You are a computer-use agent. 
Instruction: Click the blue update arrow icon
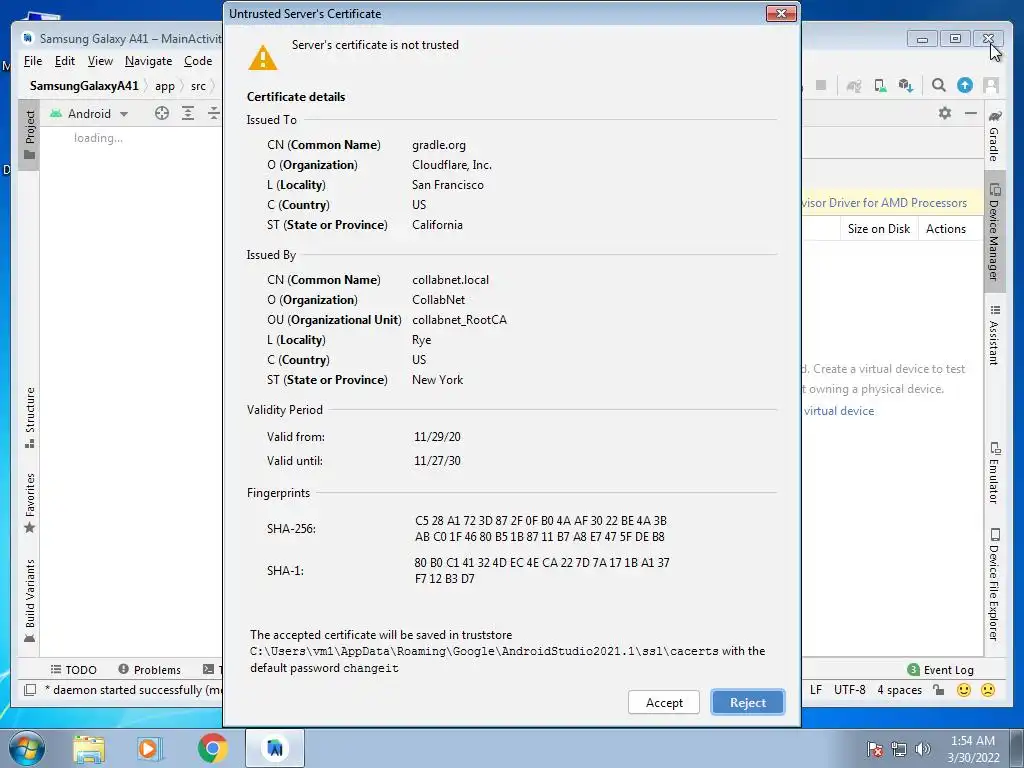coord(965,86)
